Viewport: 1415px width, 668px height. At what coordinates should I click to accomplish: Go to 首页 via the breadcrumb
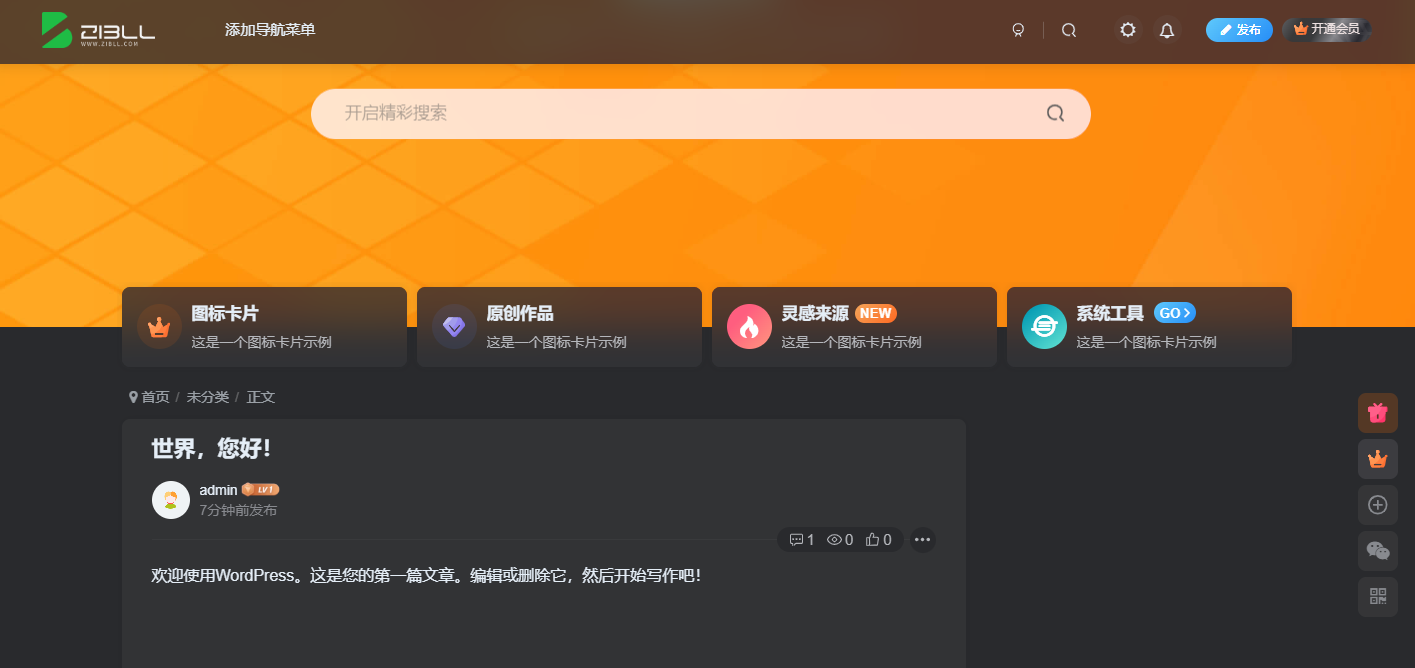click(x=153, y=396)
